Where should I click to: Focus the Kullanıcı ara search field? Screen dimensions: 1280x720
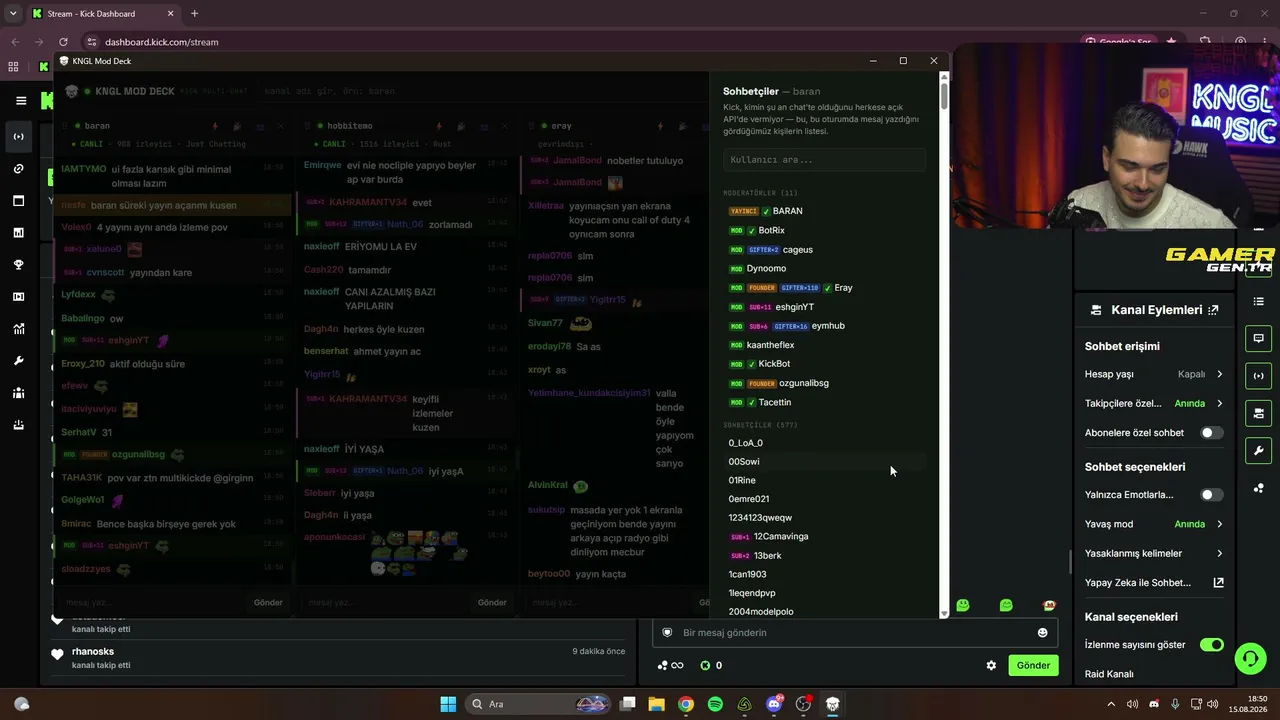tap(824, 160)
